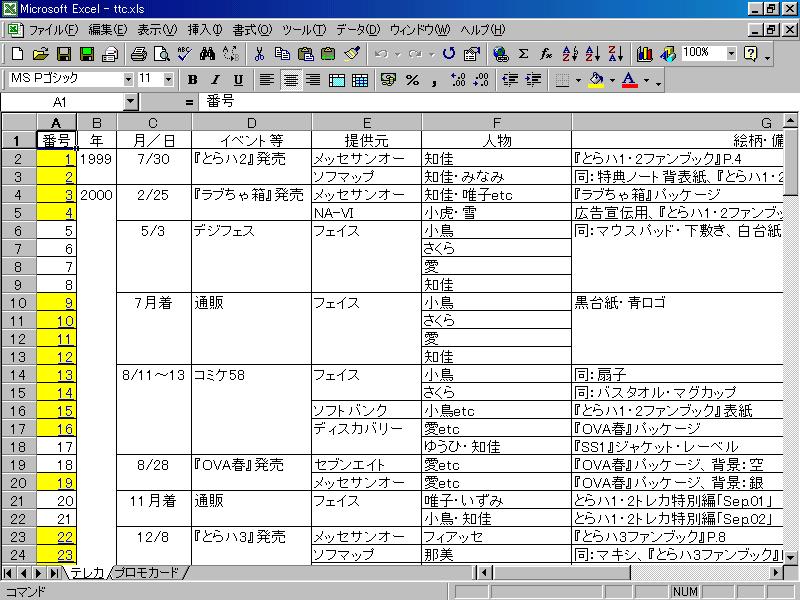Image resolution: width=800 pixels, height=600 pixels.
Task: Insert a hyperlink with the globe icon
Action: 501,54
